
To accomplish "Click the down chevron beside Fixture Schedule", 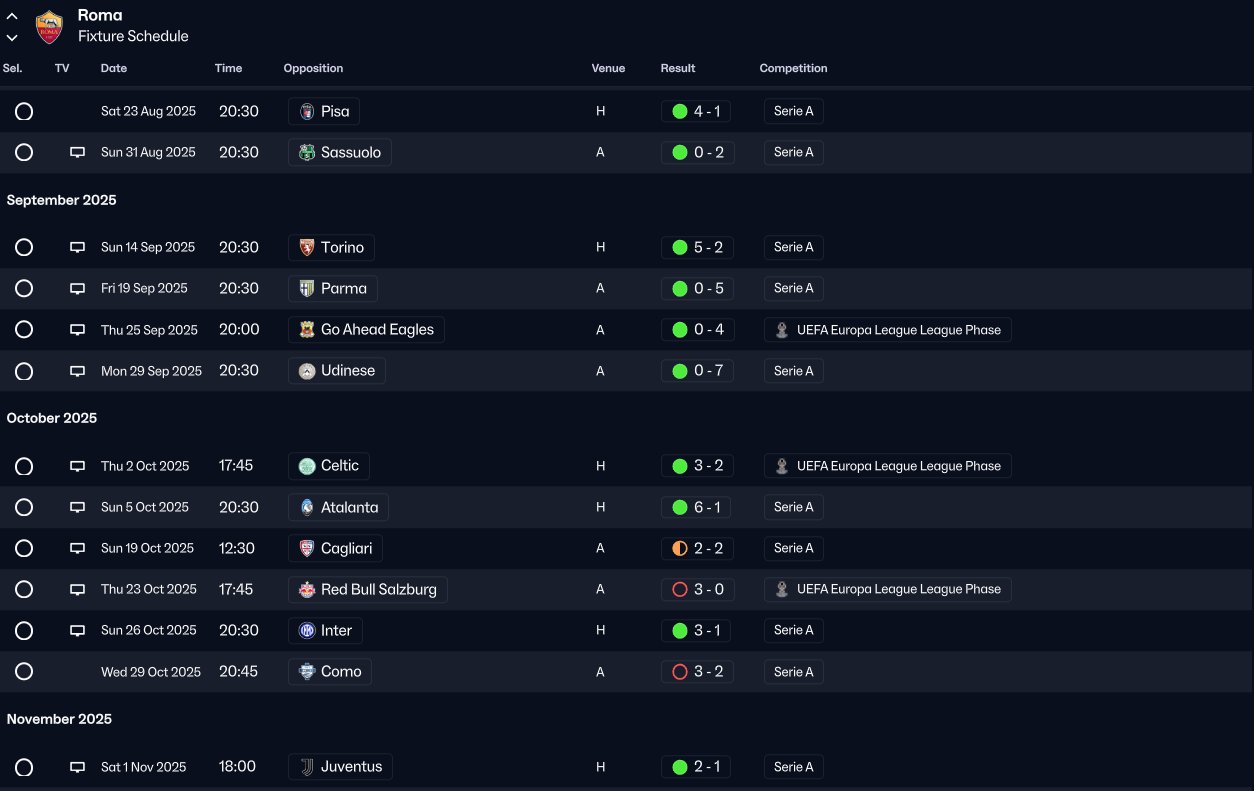I will click(12, 38).
